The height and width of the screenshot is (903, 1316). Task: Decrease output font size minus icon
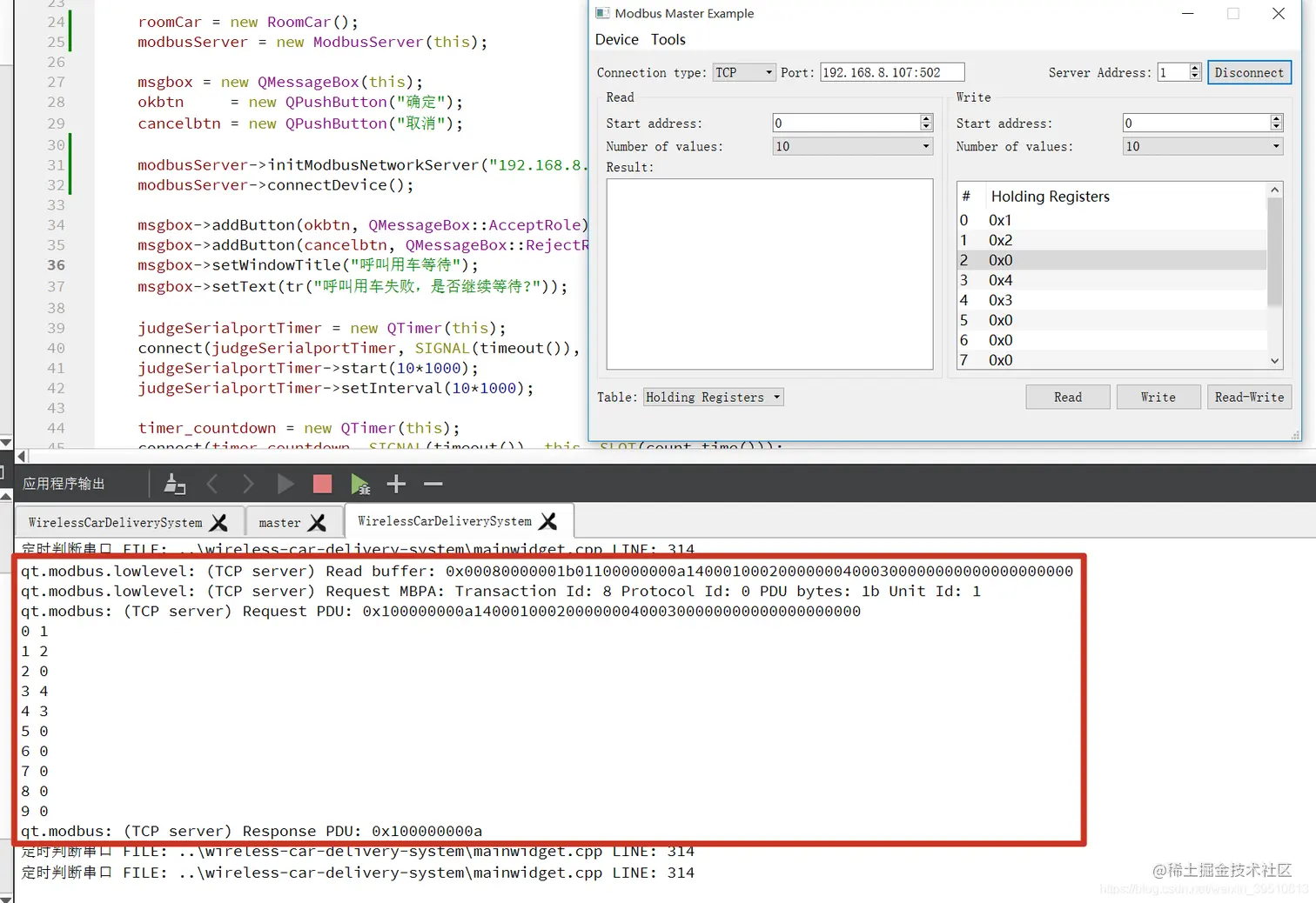coord(433,484)
